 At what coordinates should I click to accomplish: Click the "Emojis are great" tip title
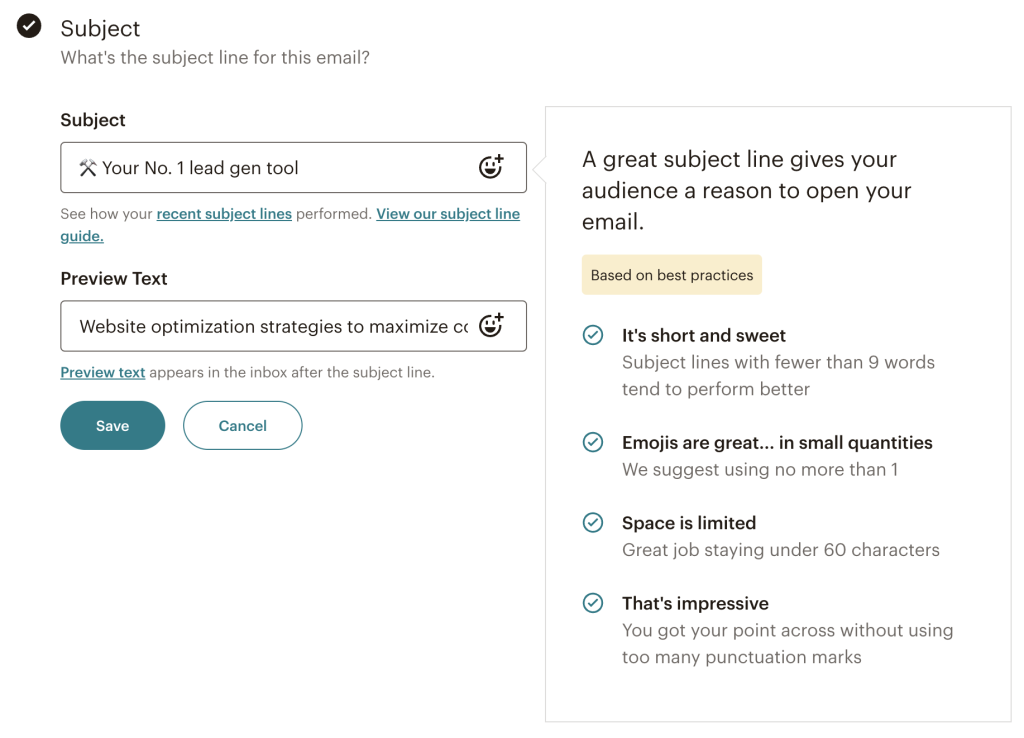tap(777, 442)
